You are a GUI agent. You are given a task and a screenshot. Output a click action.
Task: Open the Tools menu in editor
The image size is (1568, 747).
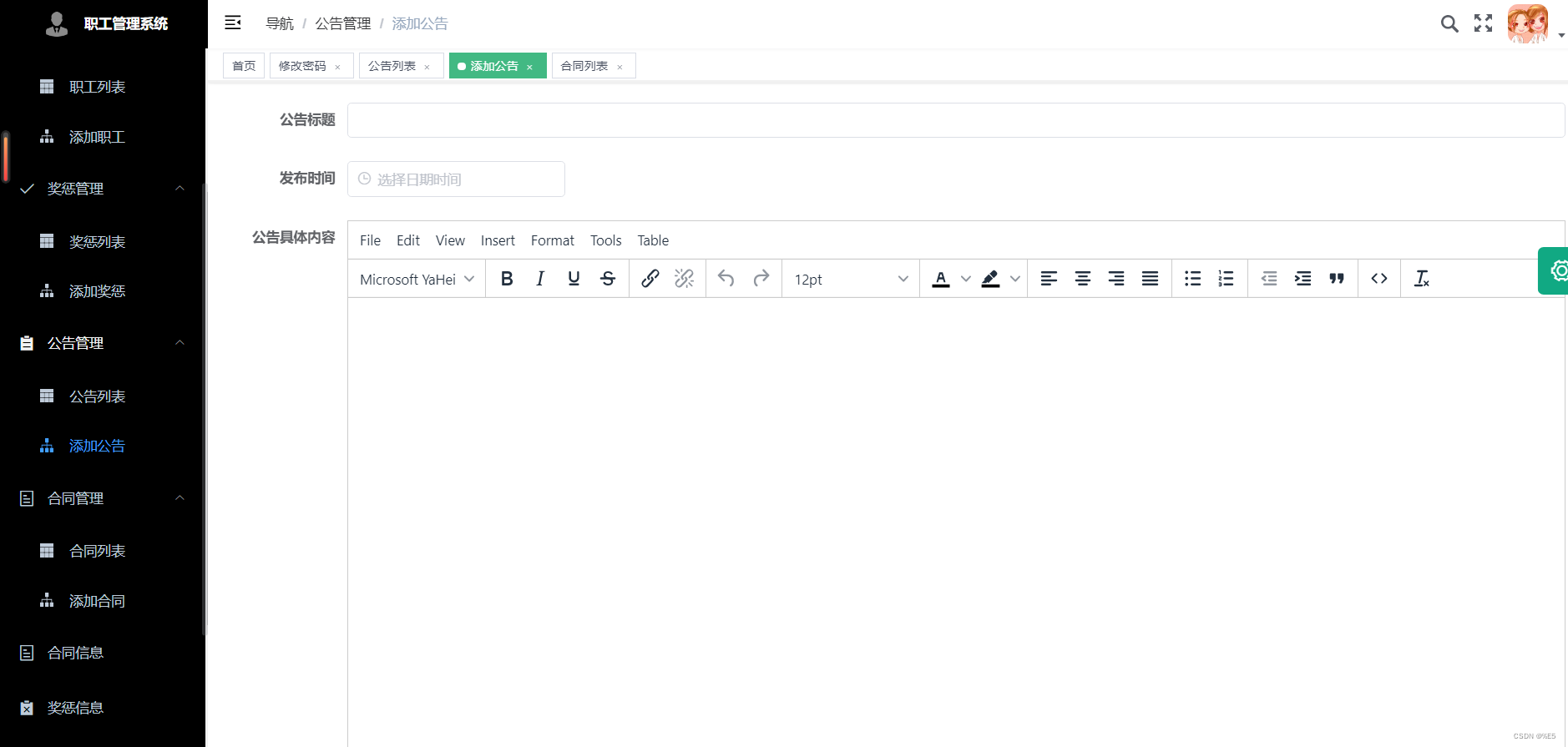pyautogui.click(x=606, y=240)
